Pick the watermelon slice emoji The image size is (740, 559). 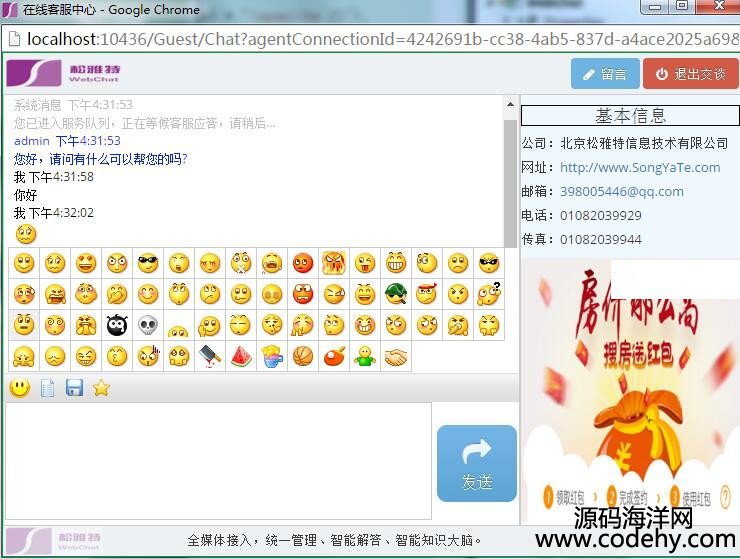(x=241, y=357)
